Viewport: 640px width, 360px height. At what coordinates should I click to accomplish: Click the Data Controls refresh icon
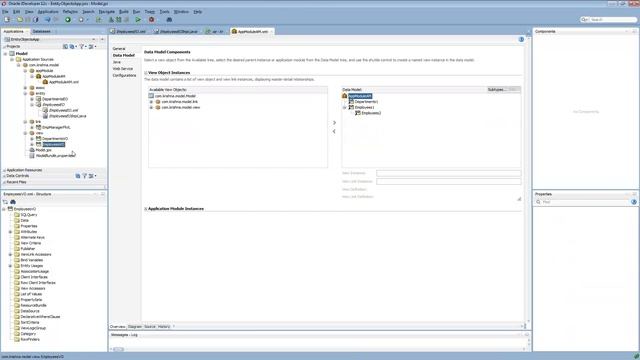tap(78, 176)
